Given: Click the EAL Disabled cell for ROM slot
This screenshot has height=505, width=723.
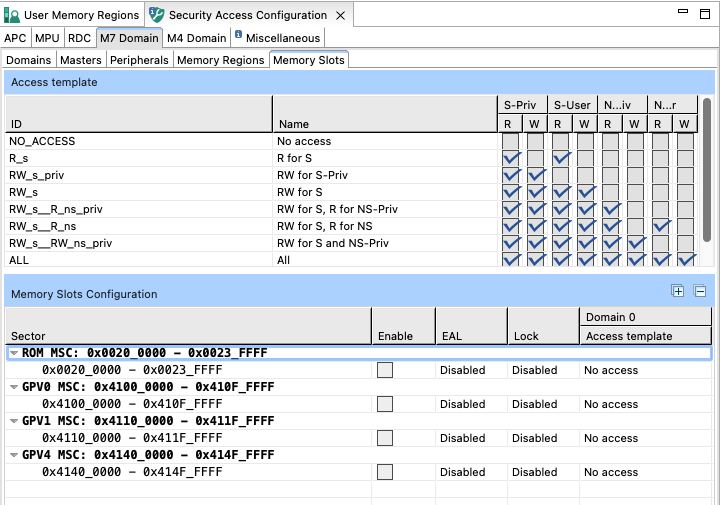Looking at the screenshot, I should (462, 370).
